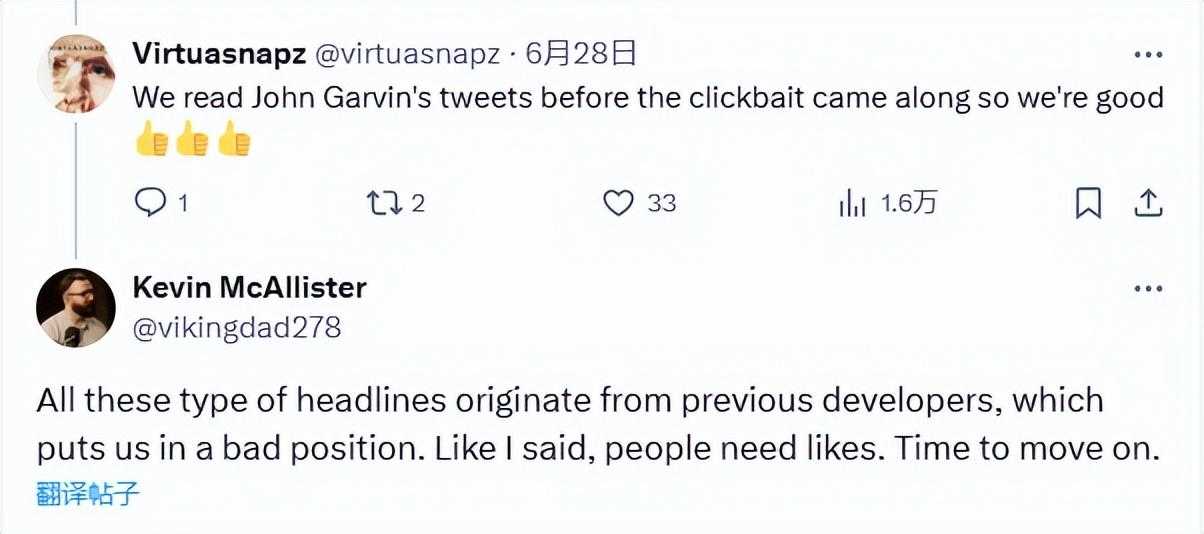Viewport: 1204px width, 534px height.
Task: Open the Kevin McAllister name link
Action: pyautogui.click(x=249, y=288)
